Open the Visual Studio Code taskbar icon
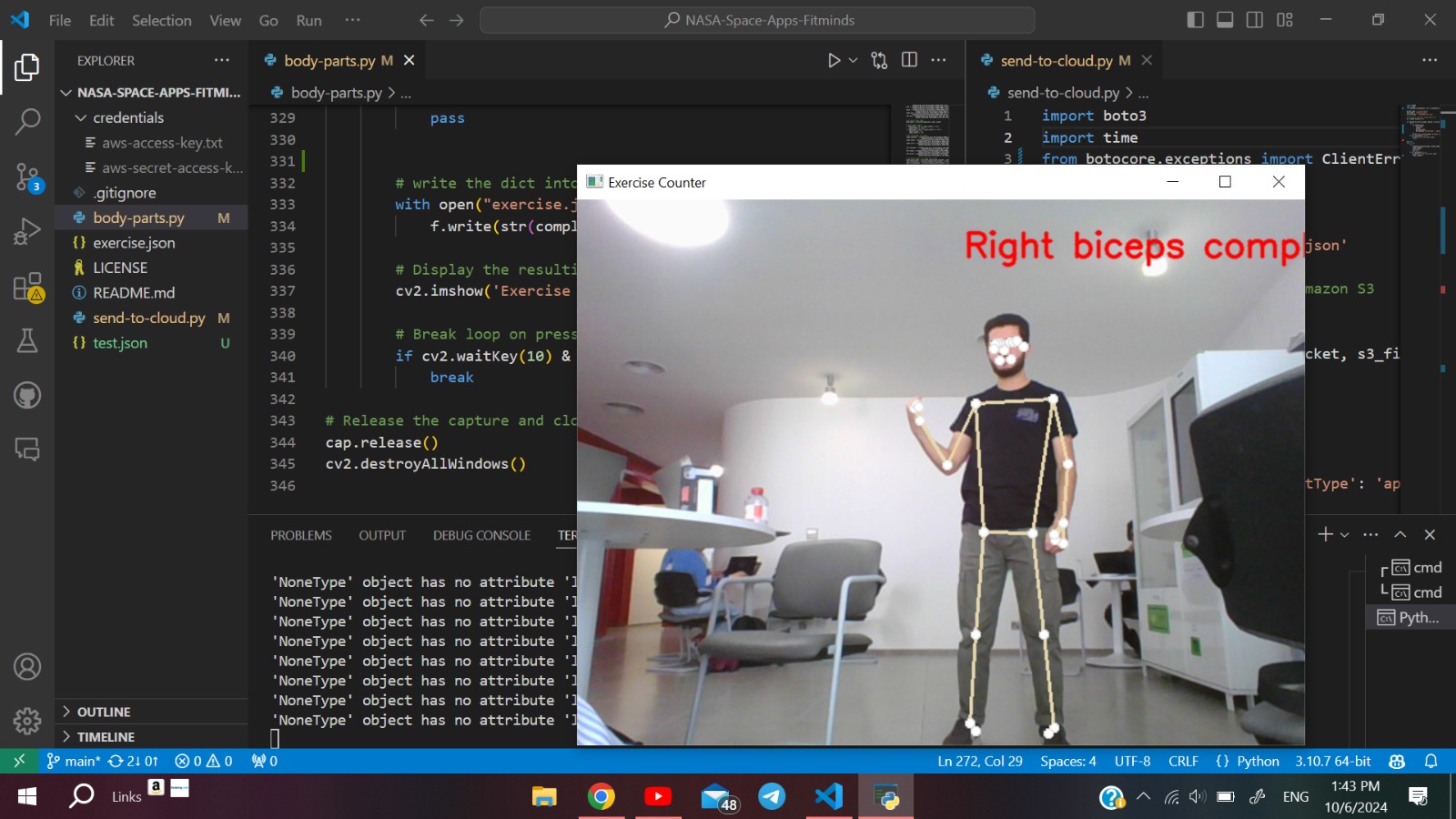Viewport: 1456px width, 819px height. 829,796
